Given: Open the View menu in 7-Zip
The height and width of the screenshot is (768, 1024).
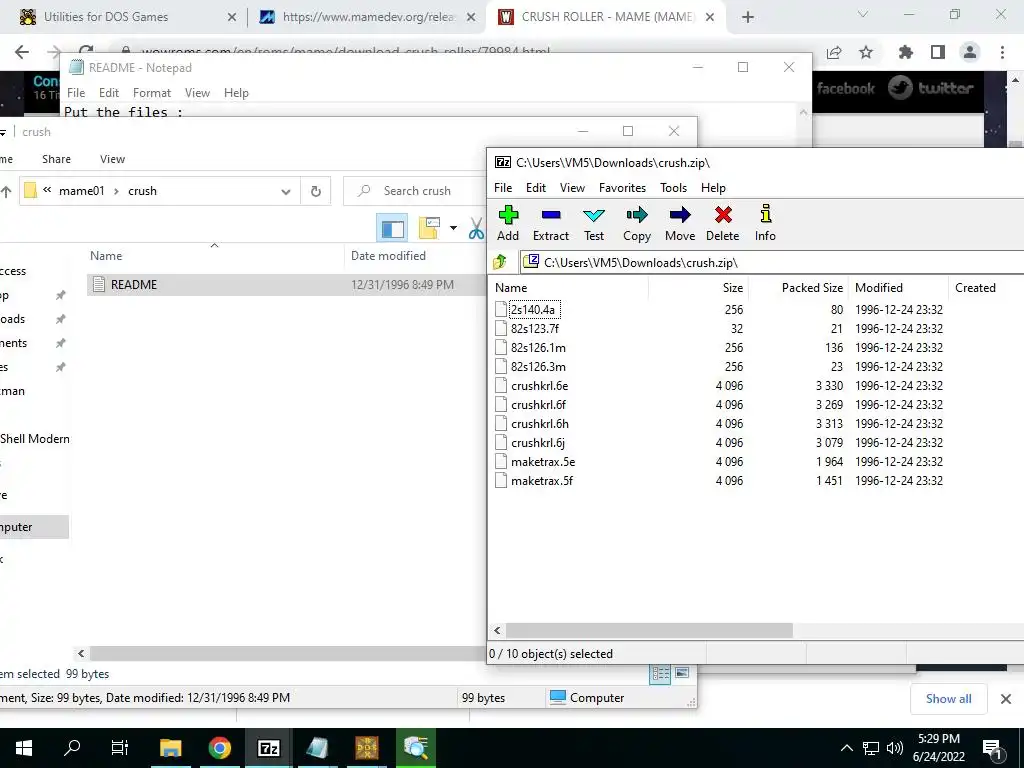Looking at the screenshot, I should (x=572, y=187).
